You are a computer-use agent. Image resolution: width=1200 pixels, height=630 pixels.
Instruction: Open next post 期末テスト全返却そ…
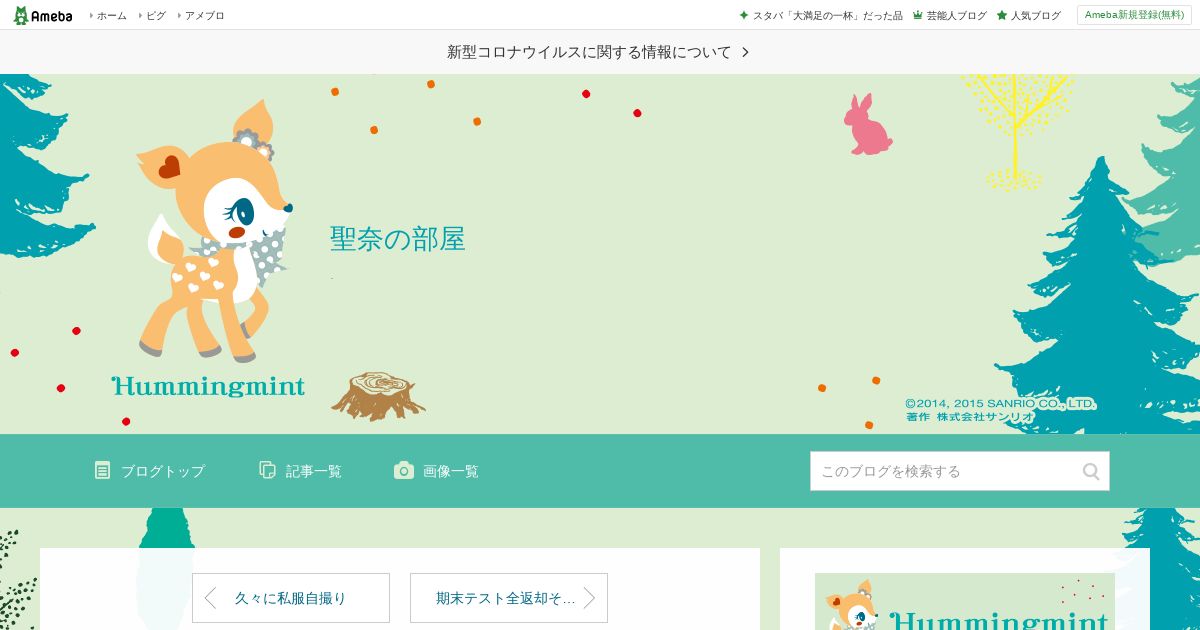tap(509, 598)
